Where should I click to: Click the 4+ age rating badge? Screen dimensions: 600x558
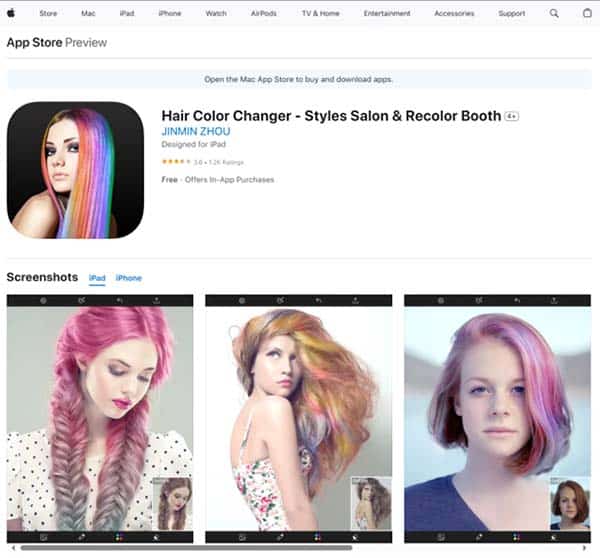[512, 116]
